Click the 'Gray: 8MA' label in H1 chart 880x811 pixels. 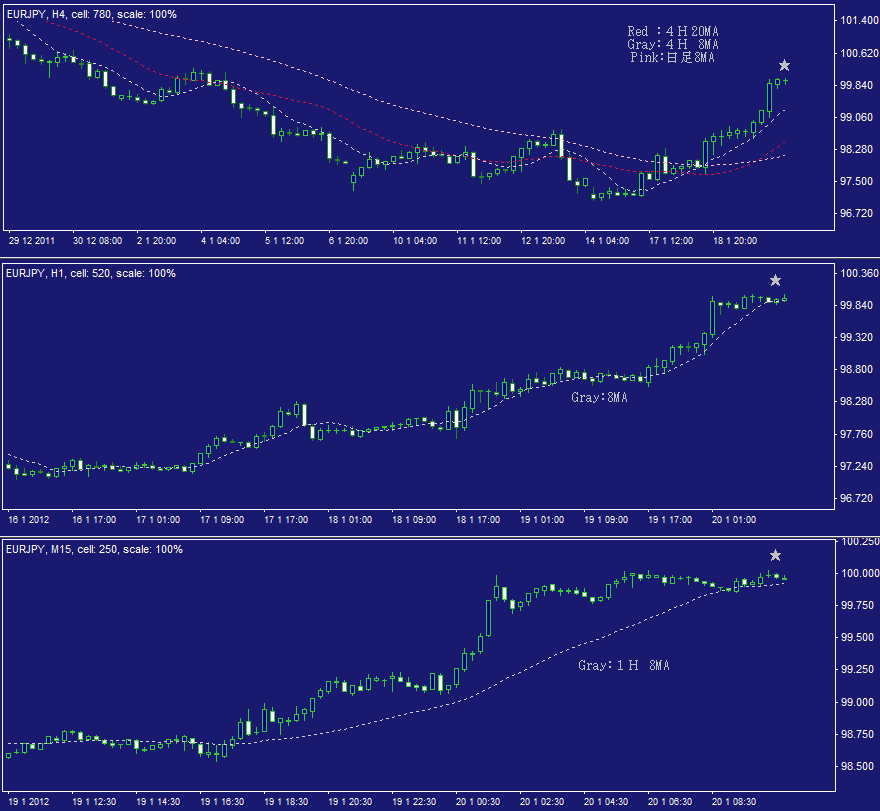point(599,397)
